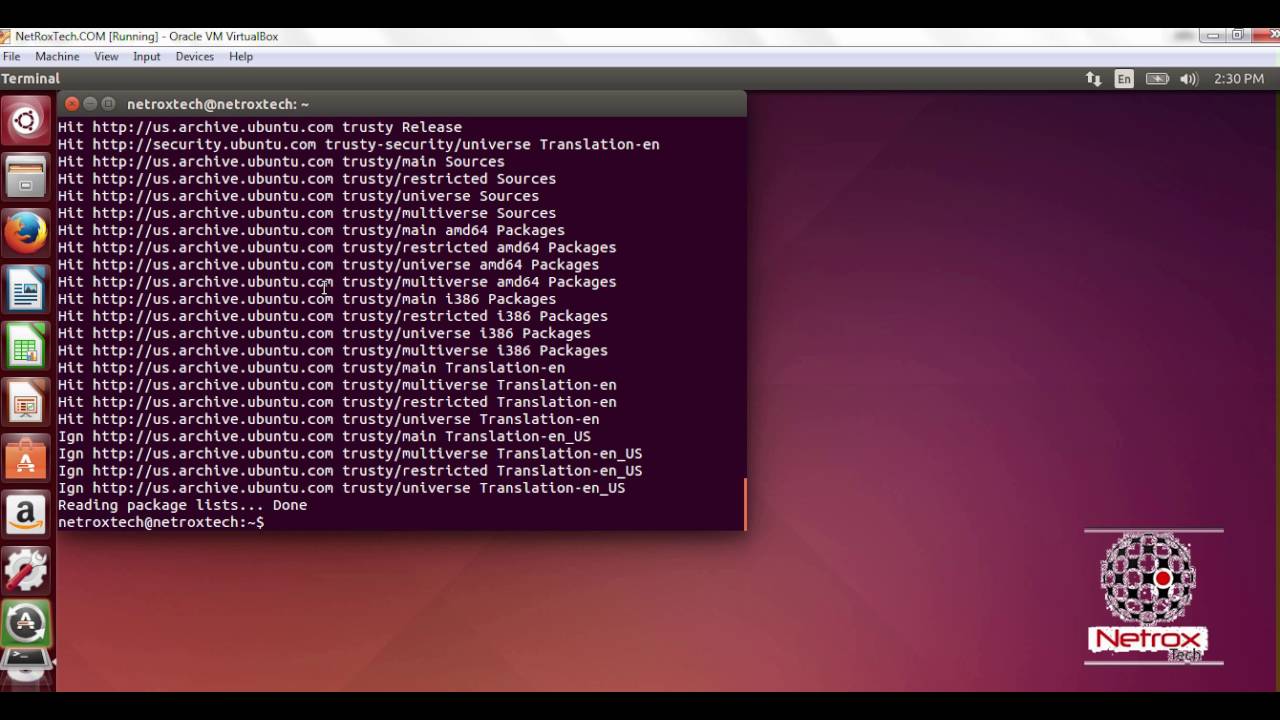Click the 'trusty Release' output line
The height and width of the screenshot is (720, 1280).
pos(260,127)
